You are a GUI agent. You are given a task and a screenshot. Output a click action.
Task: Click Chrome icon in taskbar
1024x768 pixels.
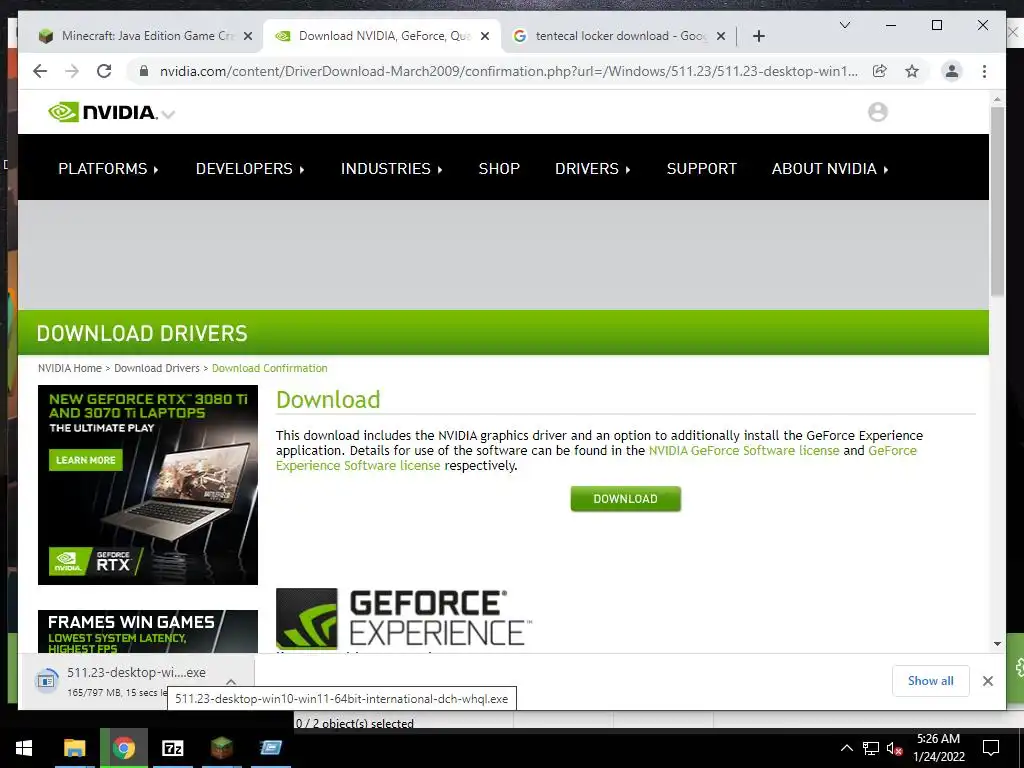[x=123, y=748]
